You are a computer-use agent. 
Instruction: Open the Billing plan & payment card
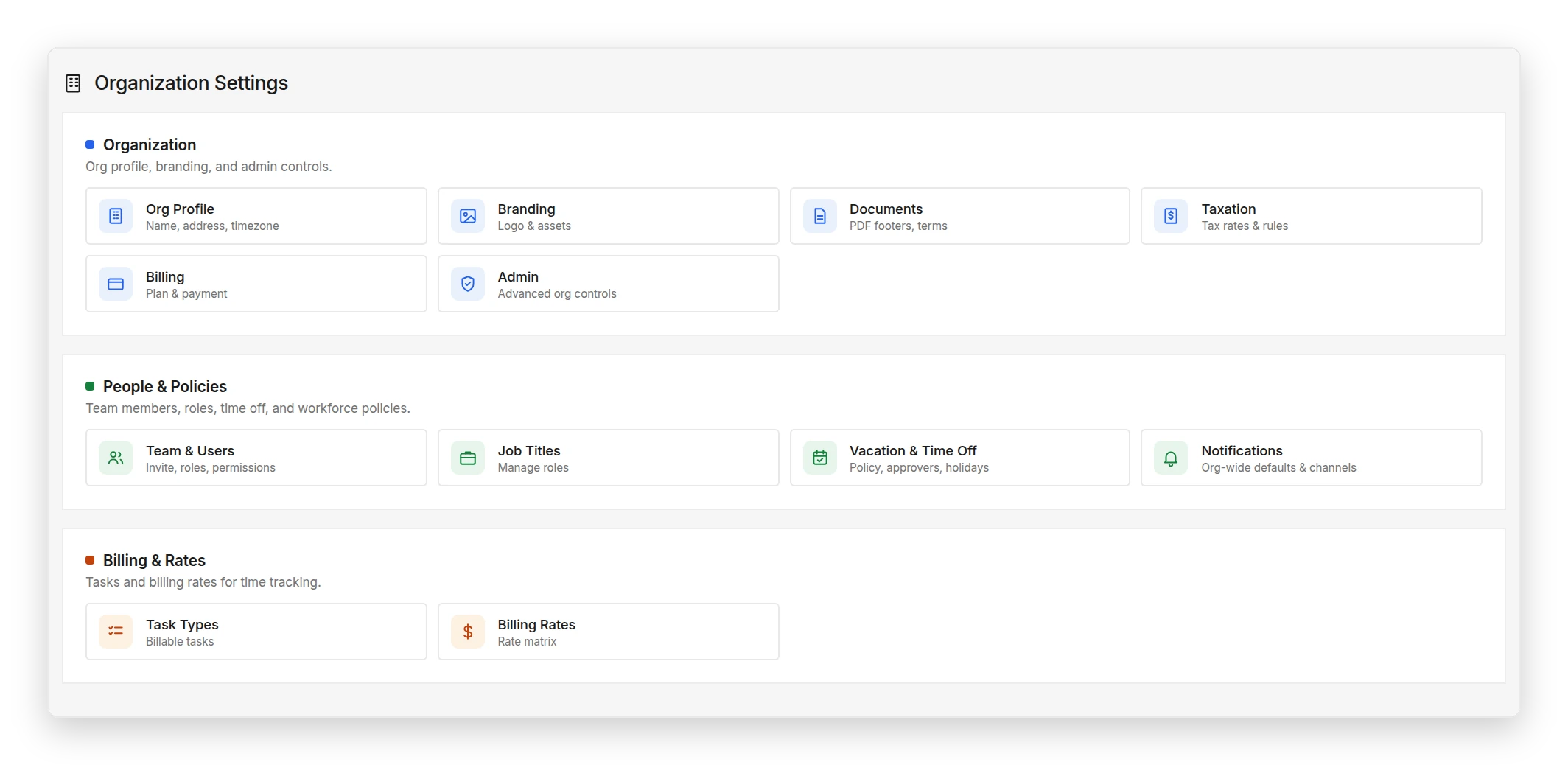click(x=256, y=284)
